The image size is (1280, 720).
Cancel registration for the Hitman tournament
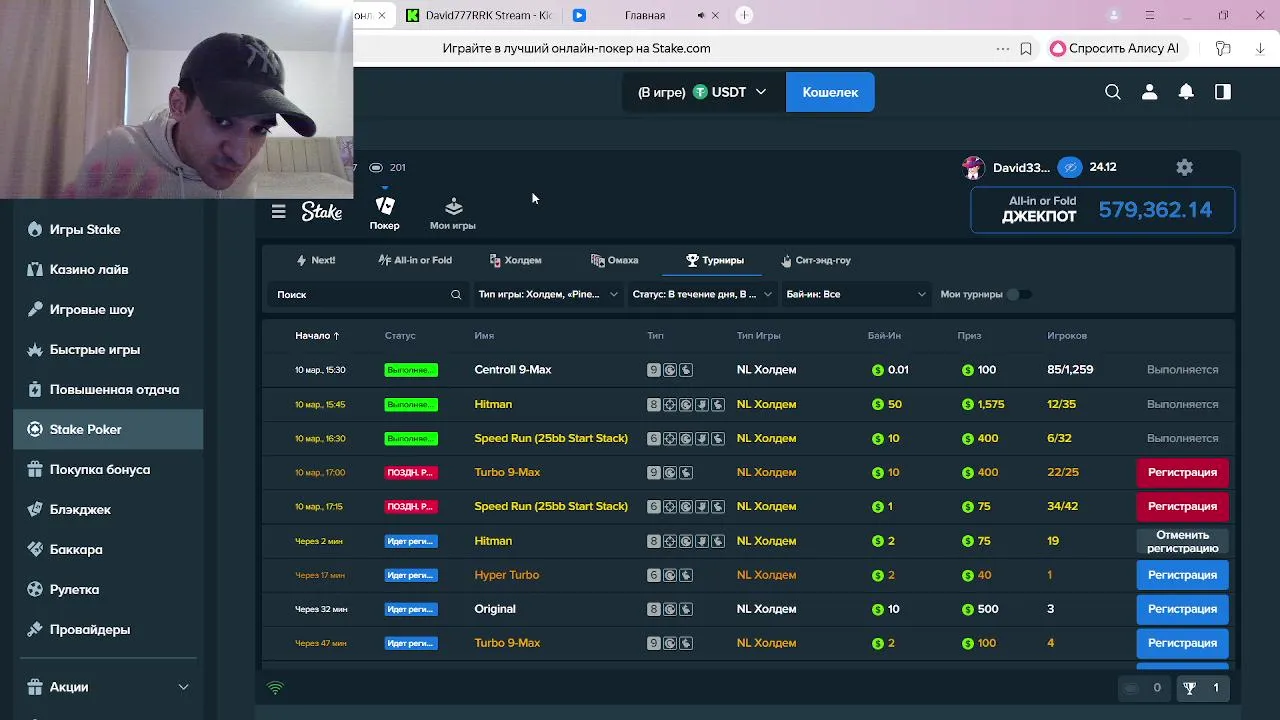pos(1182,541)
